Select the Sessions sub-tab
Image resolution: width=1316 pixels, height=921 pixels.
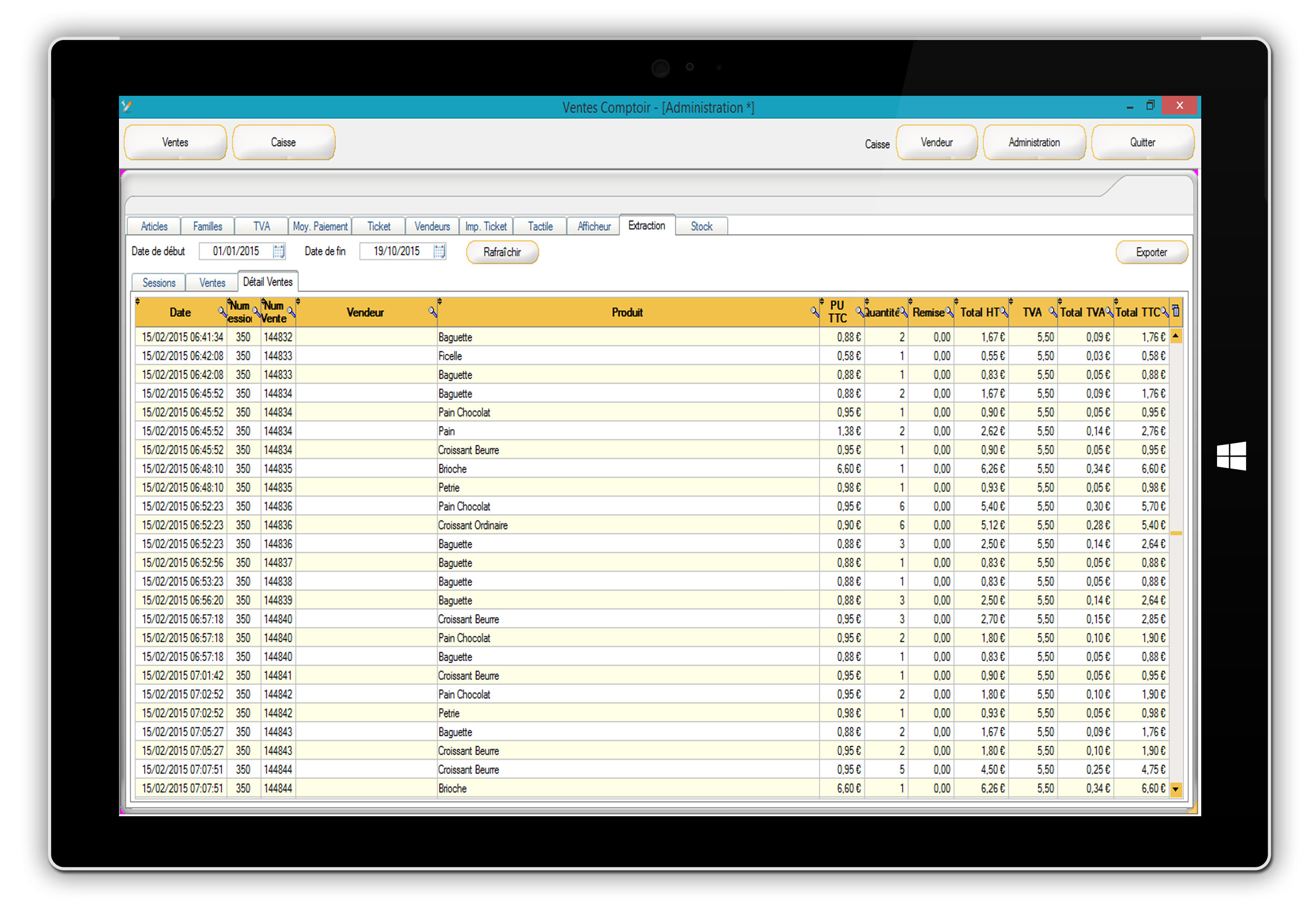159,283
